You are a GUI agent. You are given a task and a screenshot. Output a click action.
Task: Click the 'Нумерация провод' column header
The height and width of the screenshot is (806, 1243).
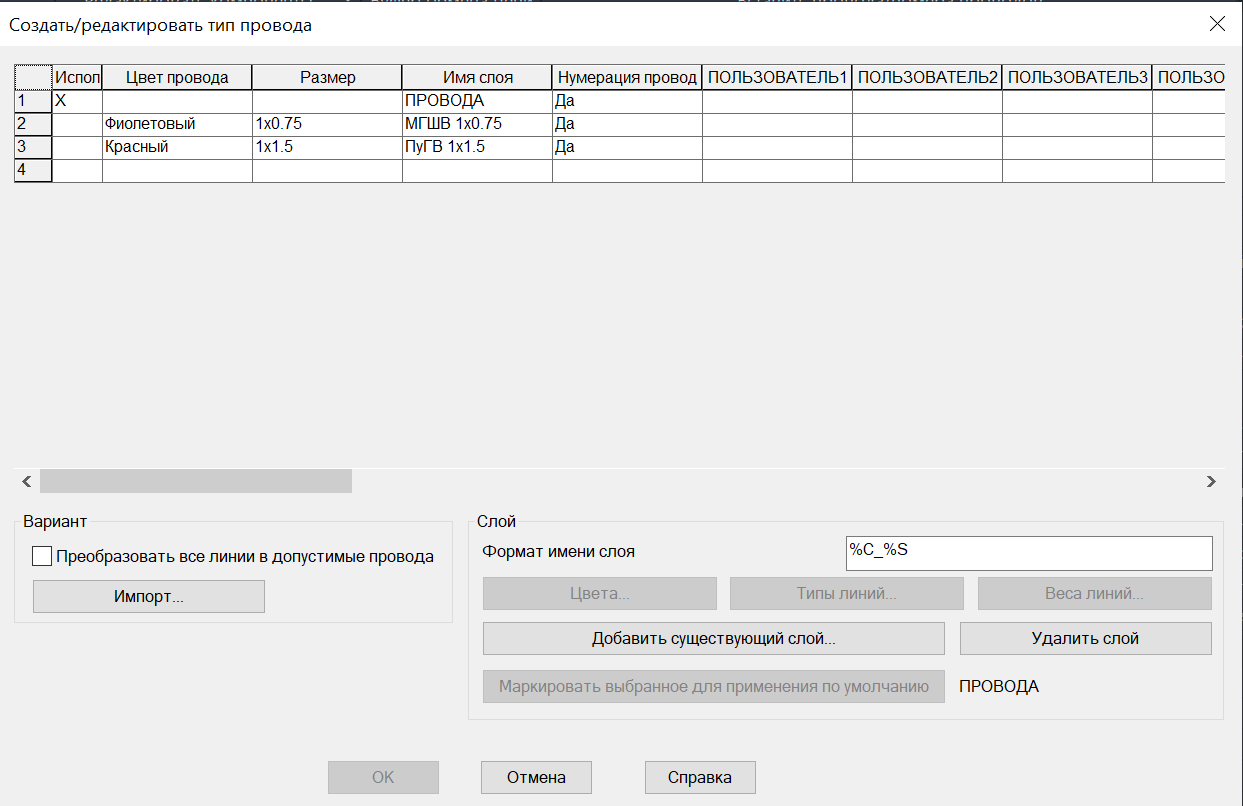(x=627, y=78)
